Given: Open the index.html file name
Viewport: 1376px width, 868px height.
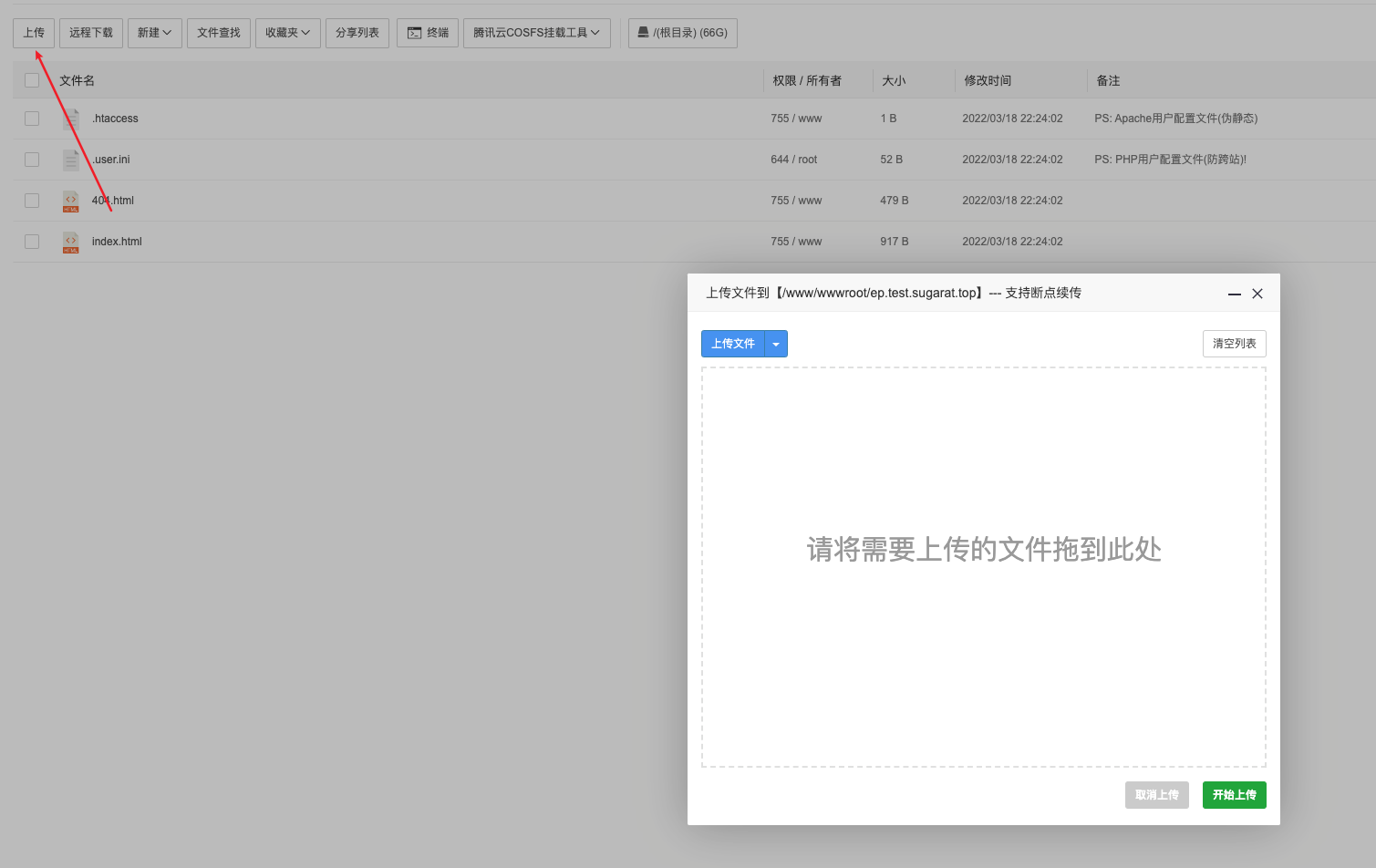Looking at the screenshot, I should coord(117,242).
